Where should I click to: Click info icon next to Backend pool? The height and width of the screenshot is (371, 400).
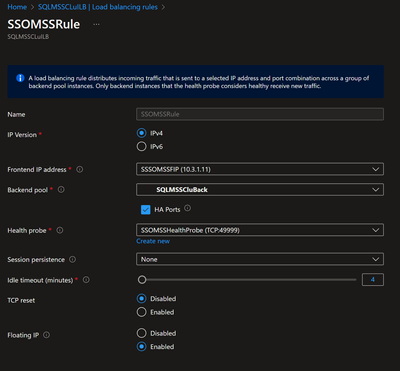pos(61,190)
